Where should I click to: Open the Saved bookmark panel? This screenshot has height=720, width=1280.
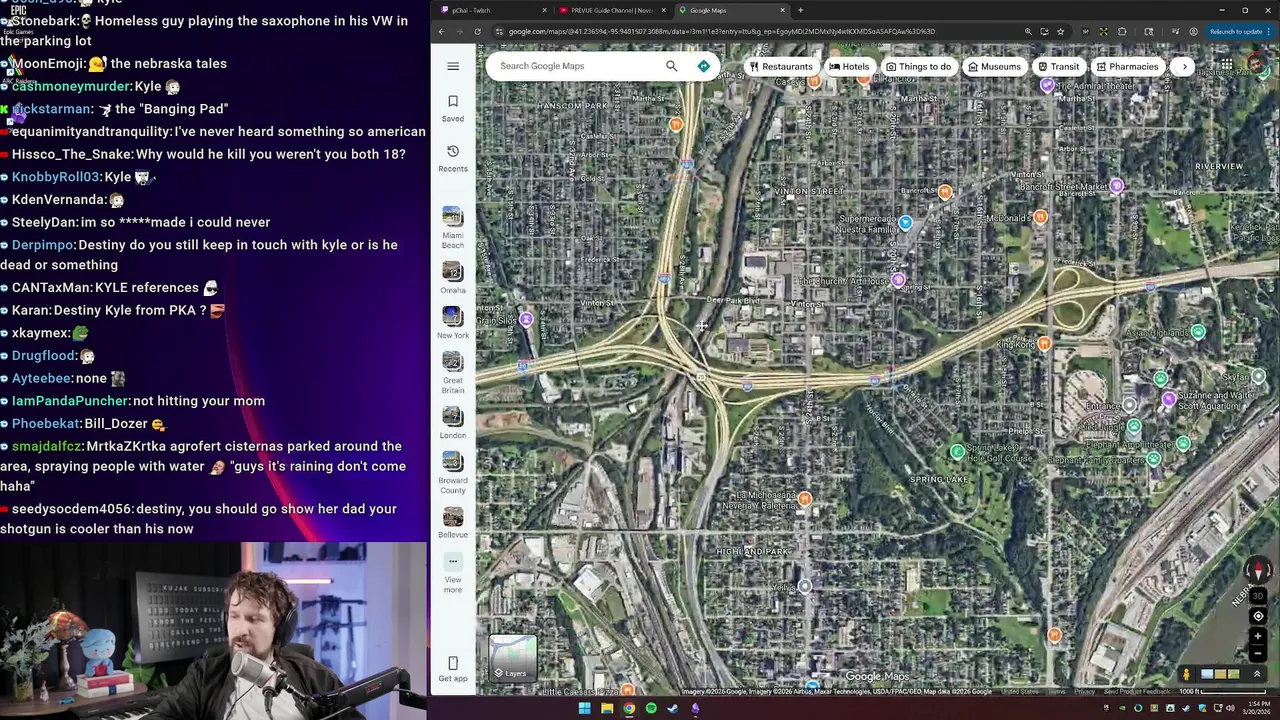point(453,108)
